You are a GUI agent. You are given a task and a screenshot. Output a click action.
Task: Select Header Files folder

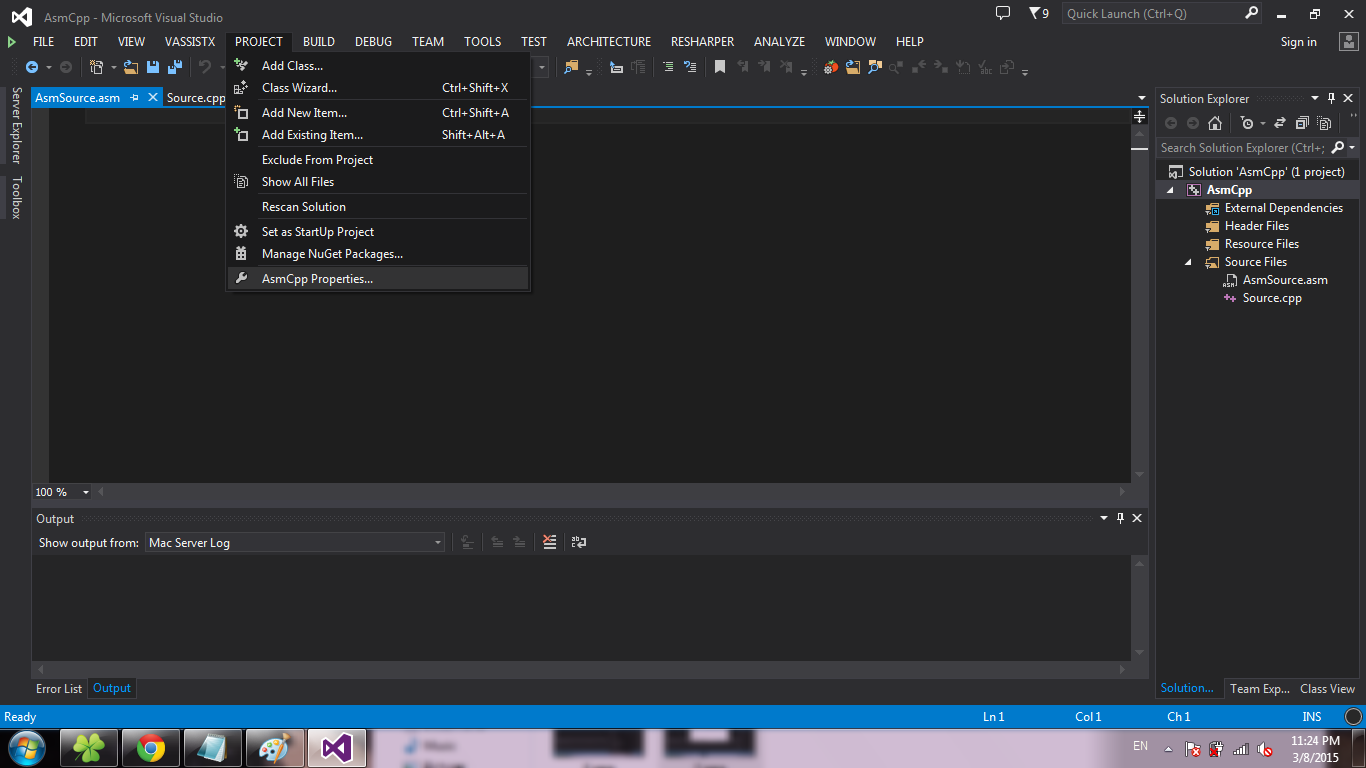[1256, 226]
